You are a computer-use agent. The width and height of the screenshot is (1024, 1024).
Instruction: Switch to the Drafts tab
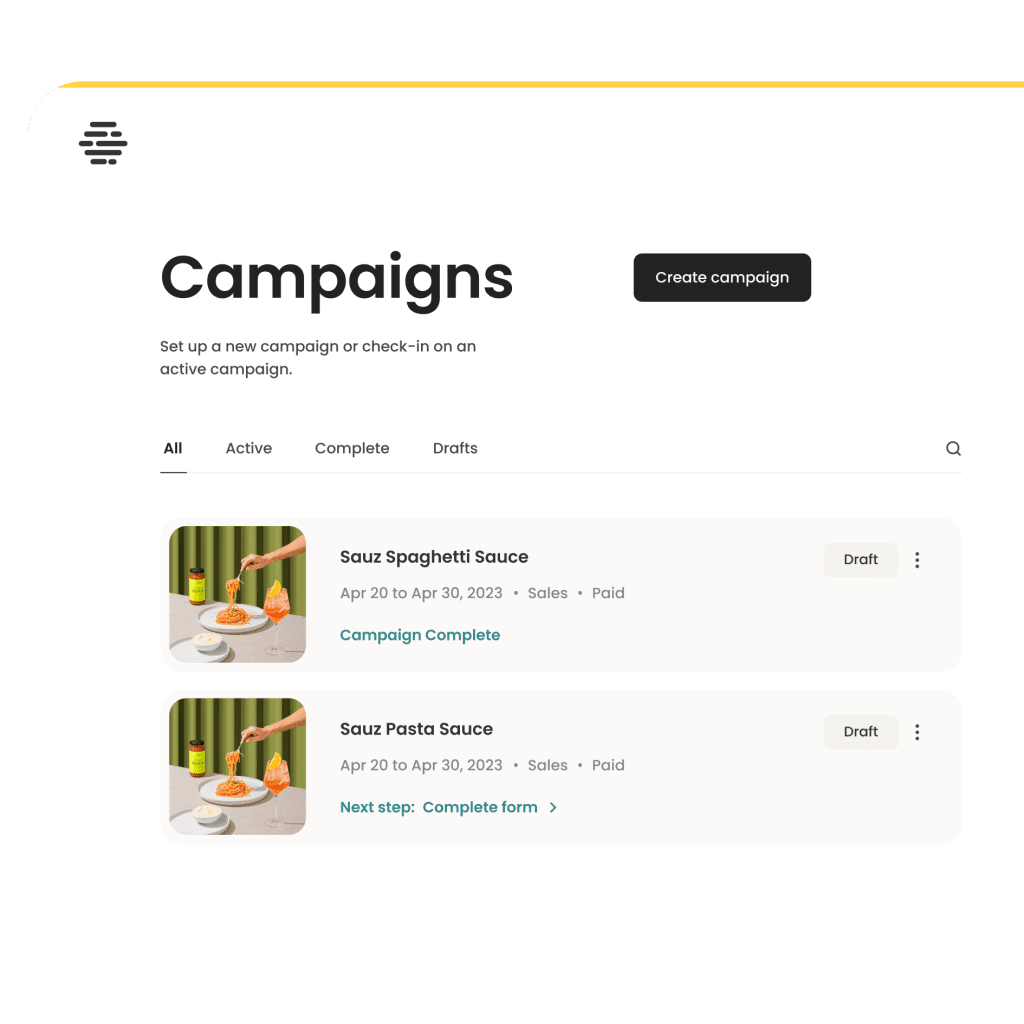[x=455, y=449]
